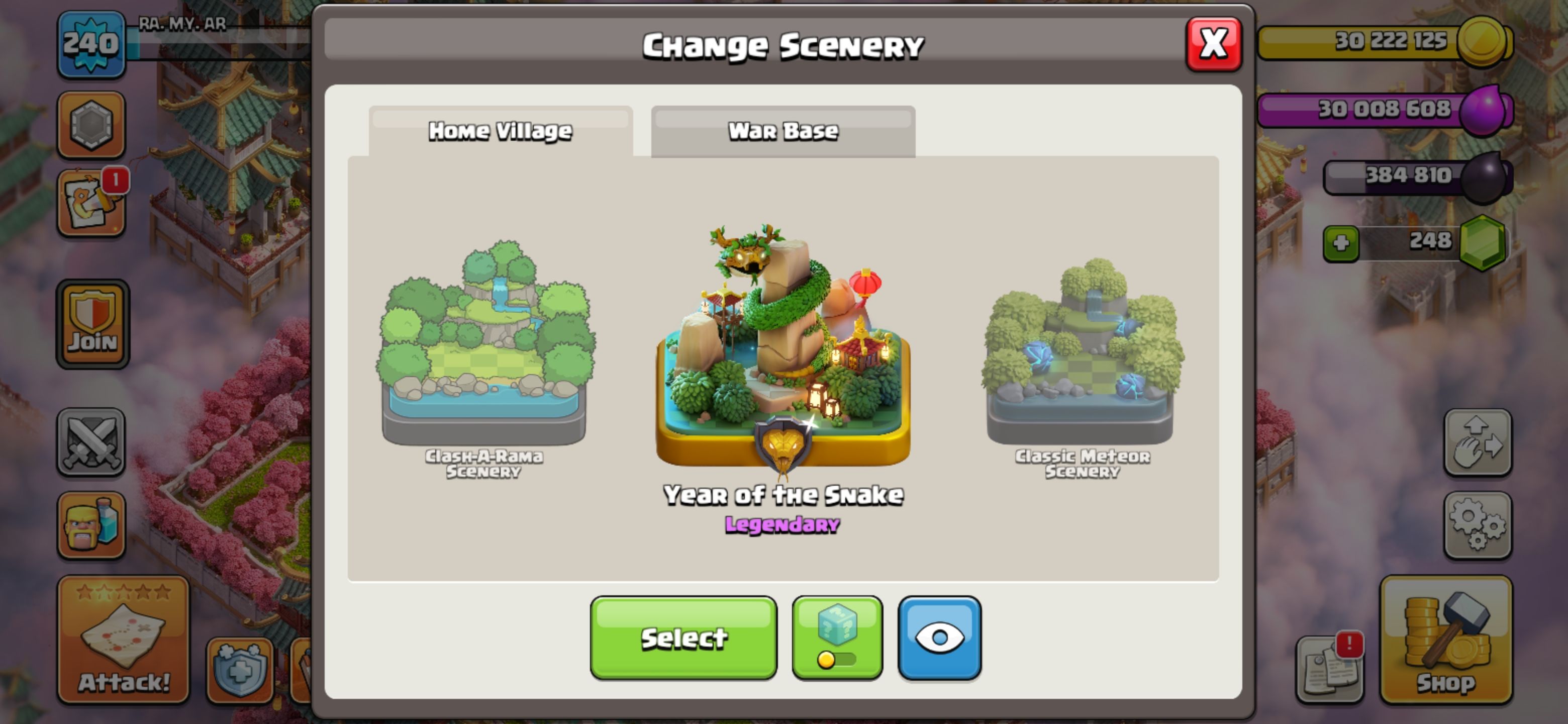Open the Shop with hammer icon
1568x724 pixels.
click(x=1446, y=640)
